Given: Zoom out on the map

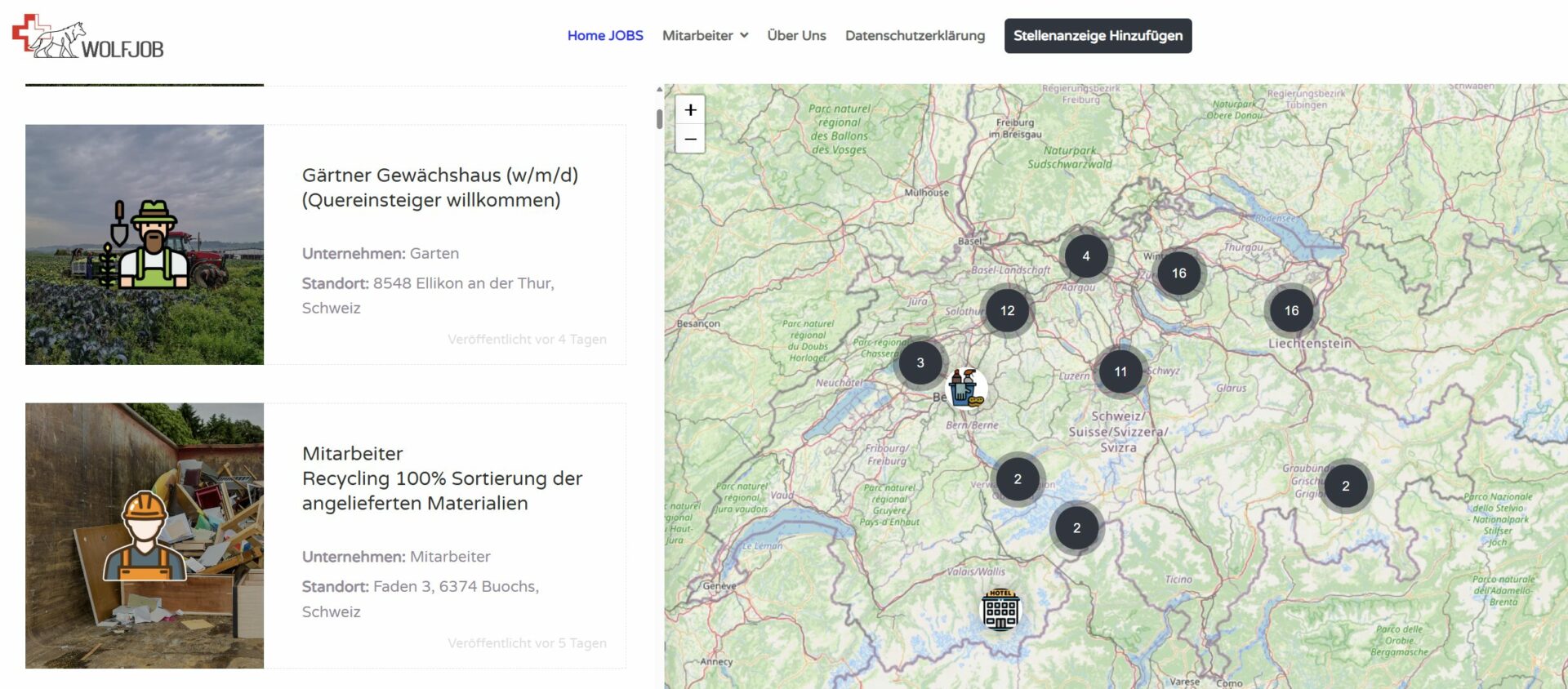Looking at the screenshot, I should [690, 139].
